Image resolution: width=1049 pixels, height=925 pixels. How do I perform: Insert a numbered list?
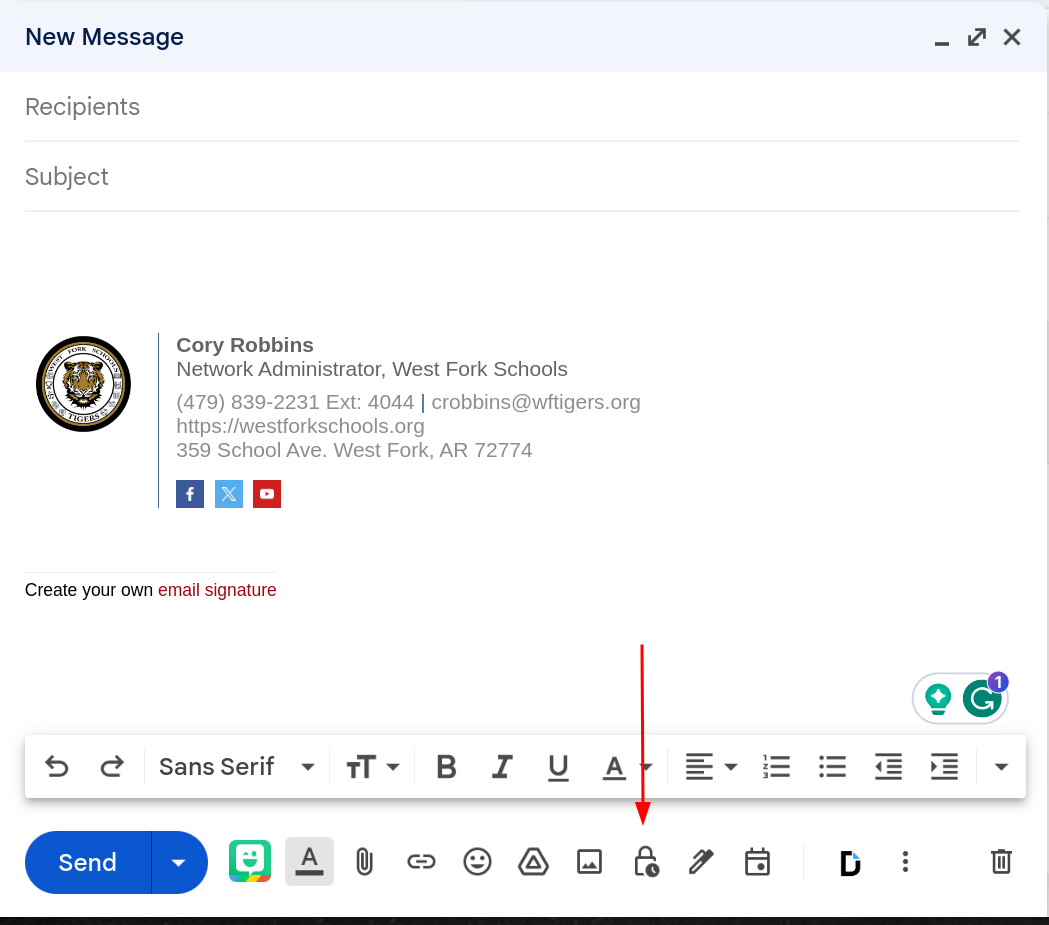point(776,766)
